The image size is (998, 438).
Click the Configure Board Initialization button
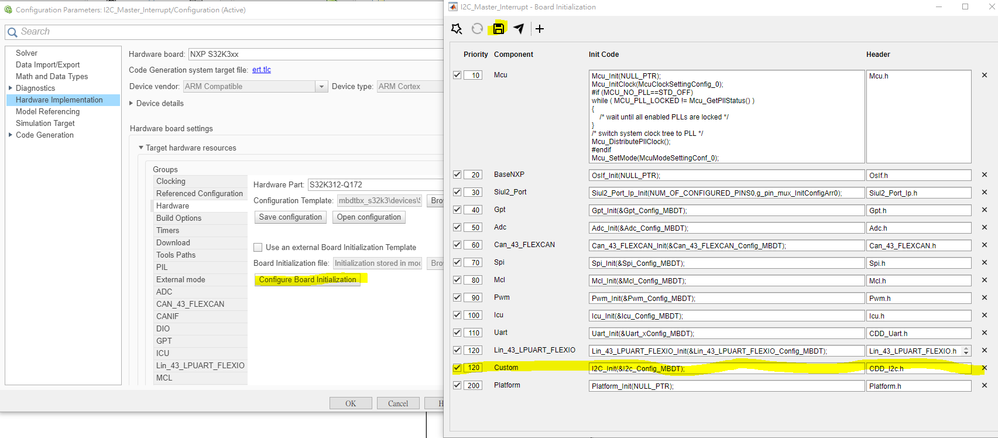(307, 279)
